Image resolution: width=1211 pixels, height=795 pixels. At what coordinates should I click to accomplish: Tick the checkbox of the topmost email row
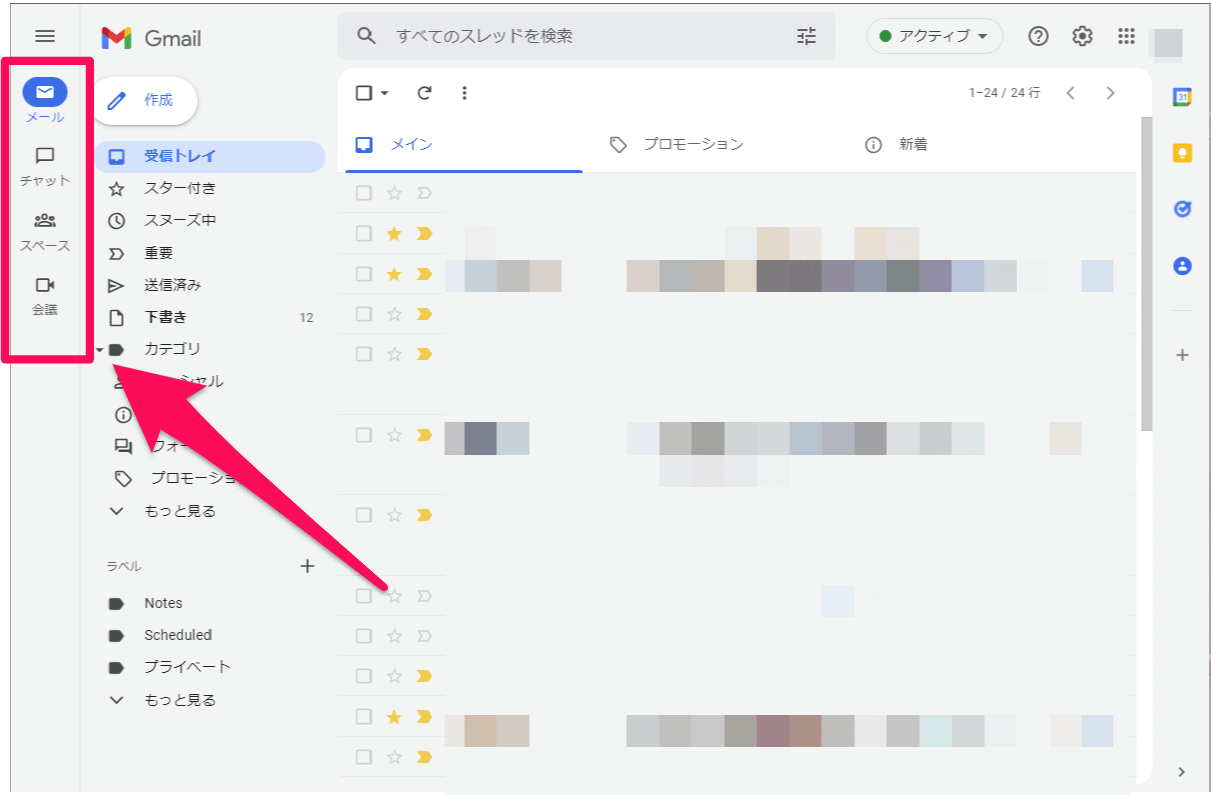[x=364, y=193]
